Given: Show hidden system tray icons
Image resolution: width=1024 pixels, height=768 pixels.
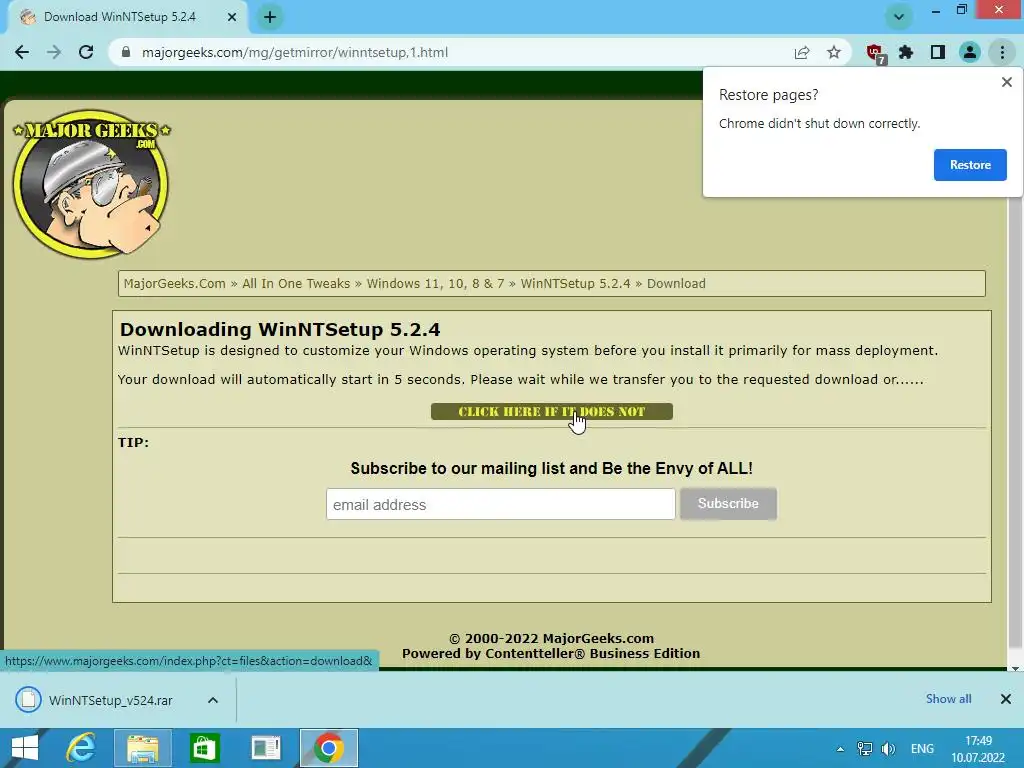Looking at the screenshot, I should coord(840,749).
